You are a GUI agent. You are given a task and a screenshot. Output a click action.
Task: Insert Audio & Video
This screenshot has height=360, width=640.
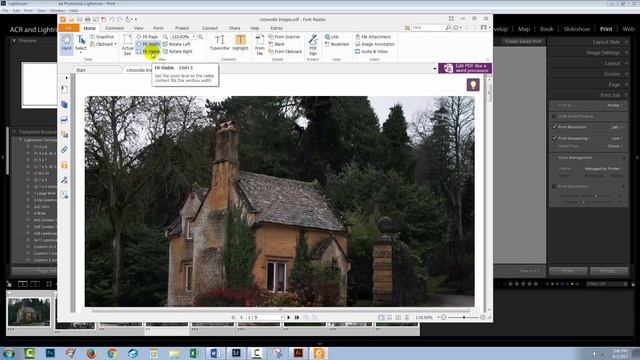(x=371, y=51)
